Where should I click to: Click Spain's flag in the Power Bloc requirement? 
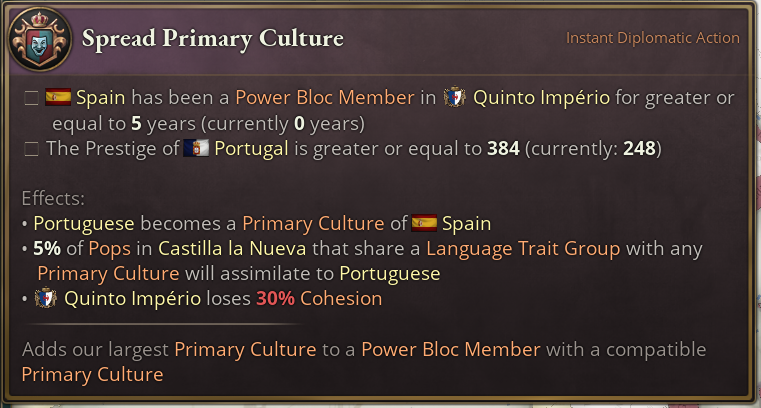click(58, 98)
